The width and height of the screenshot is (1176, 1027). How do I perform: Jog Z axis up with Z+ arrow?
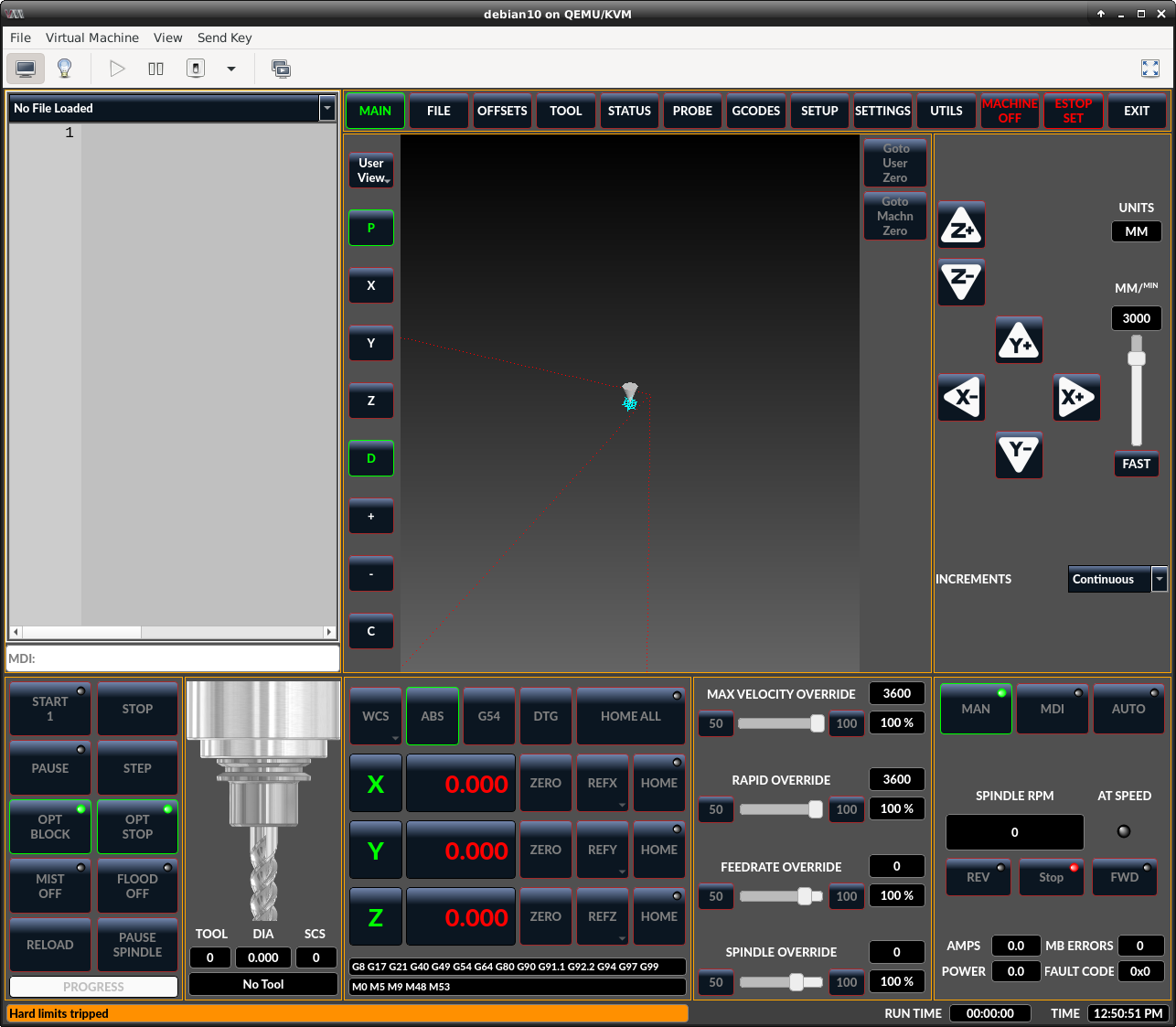click(961, 225)
